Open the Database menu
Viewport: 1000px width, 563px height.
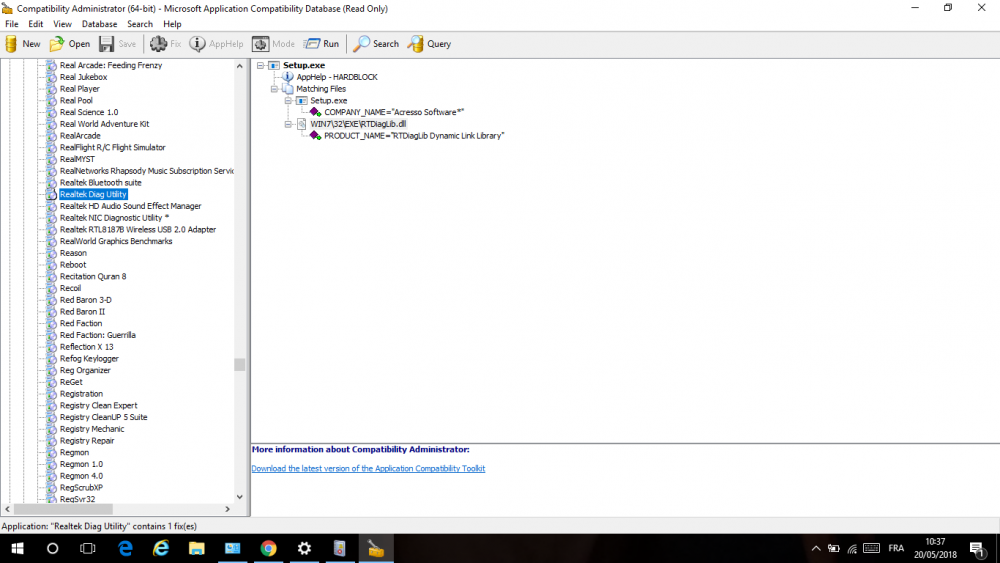(99, 24)
